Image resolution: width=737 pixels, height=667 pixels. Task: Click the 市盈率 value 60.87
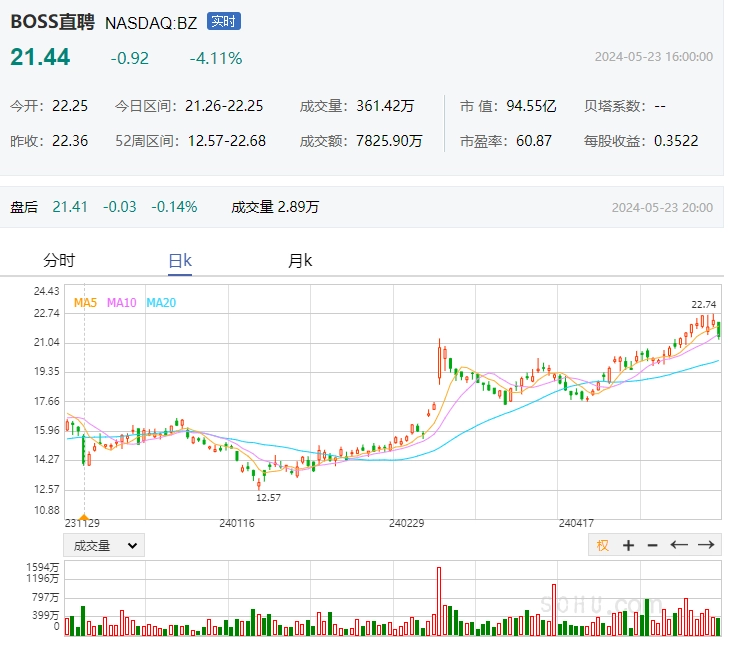pos(533,141)
